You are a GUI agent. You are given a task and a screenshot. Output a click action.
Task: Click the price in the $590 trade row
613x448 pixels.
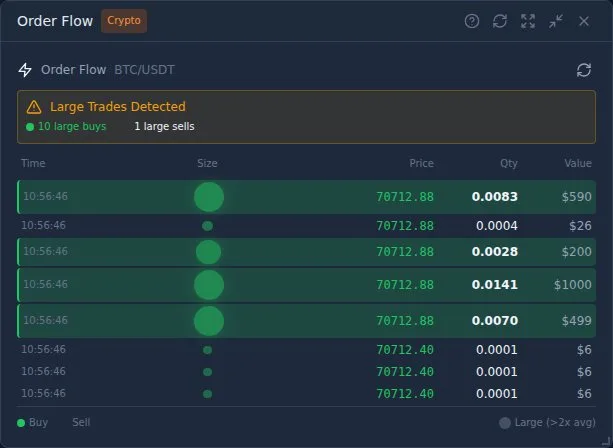point(405,197)
